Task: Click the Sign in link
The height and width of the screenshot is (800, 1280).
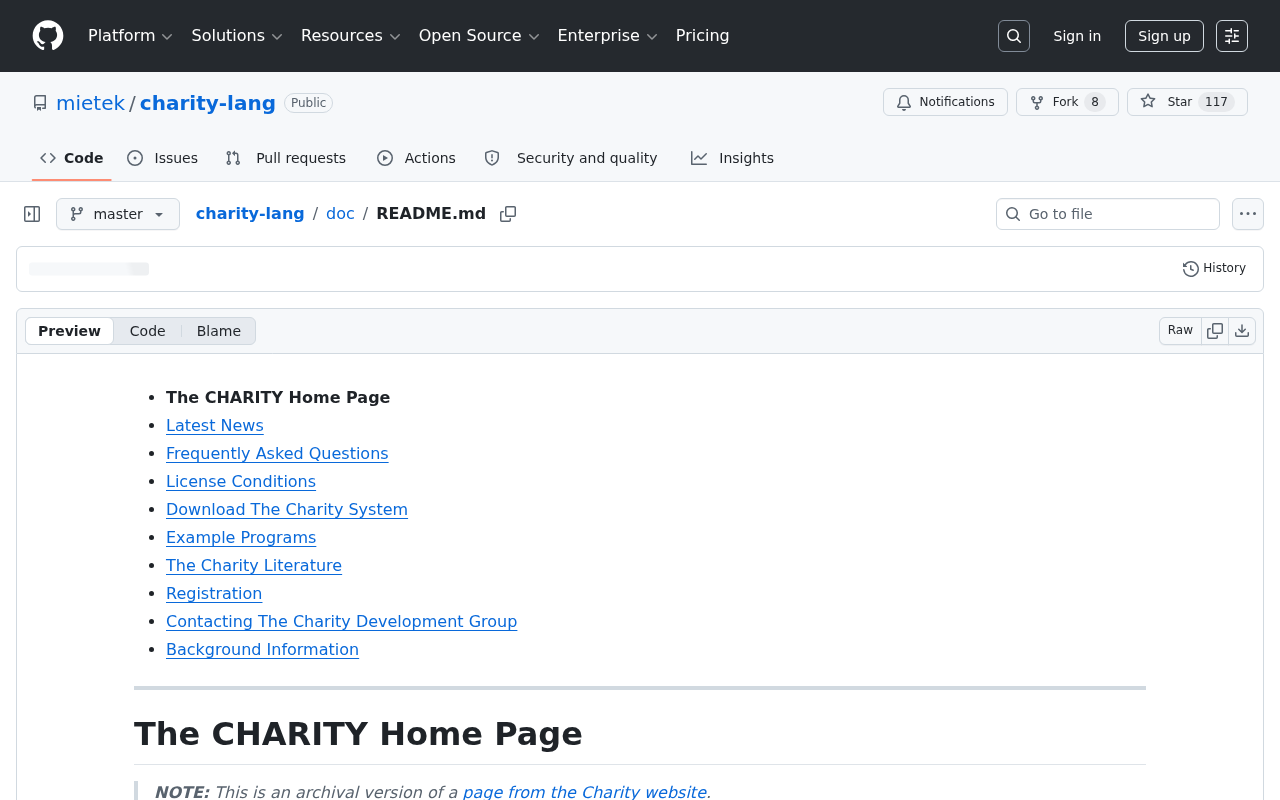Action: [1077, 36]
